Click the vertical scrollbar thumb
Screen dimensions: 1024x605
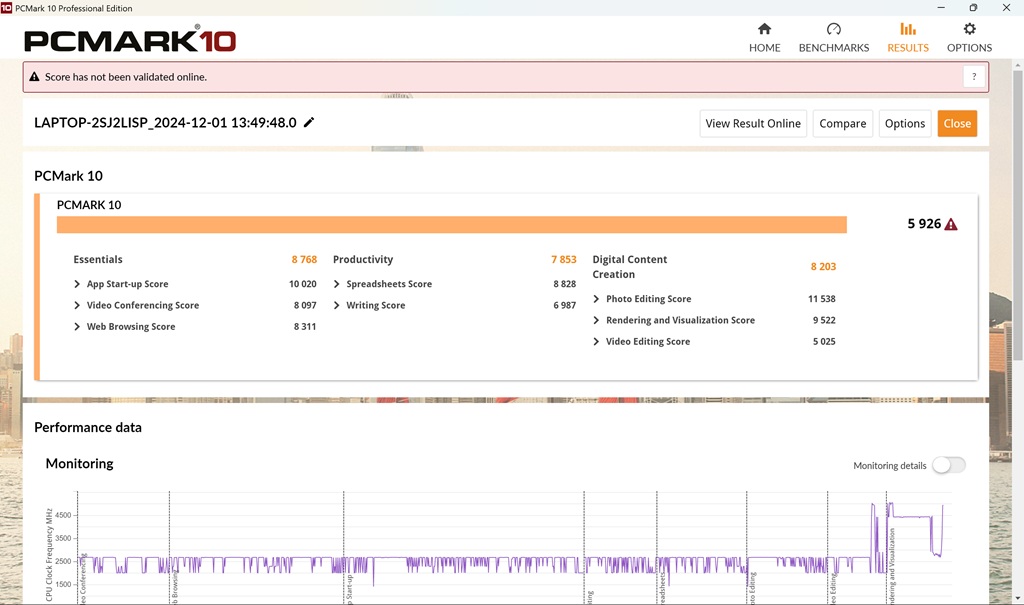(1017, 216)
